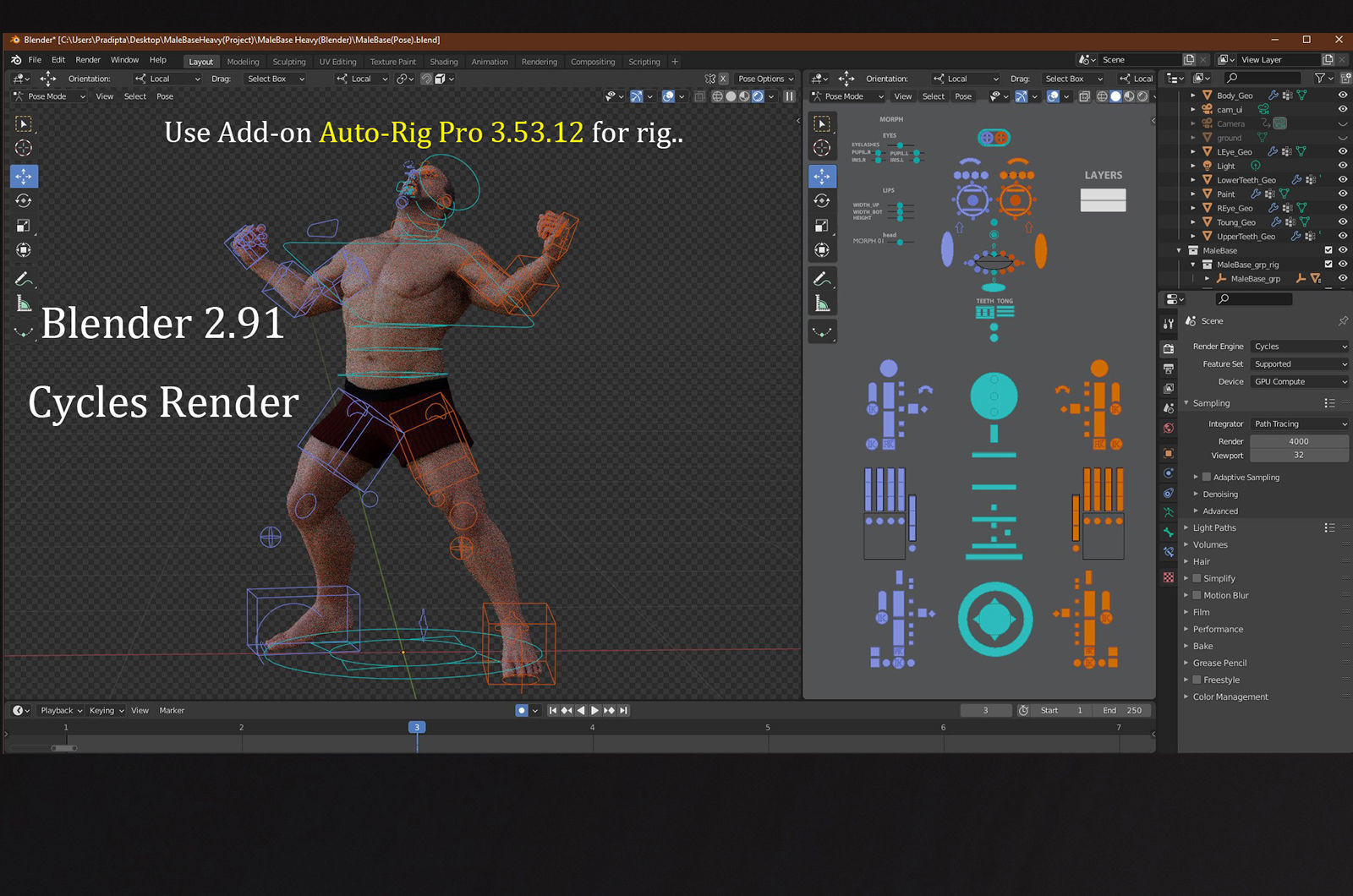Expand the Performance panel
Viewport: 1353px width, 896px height.
(x=1218, y=629)
